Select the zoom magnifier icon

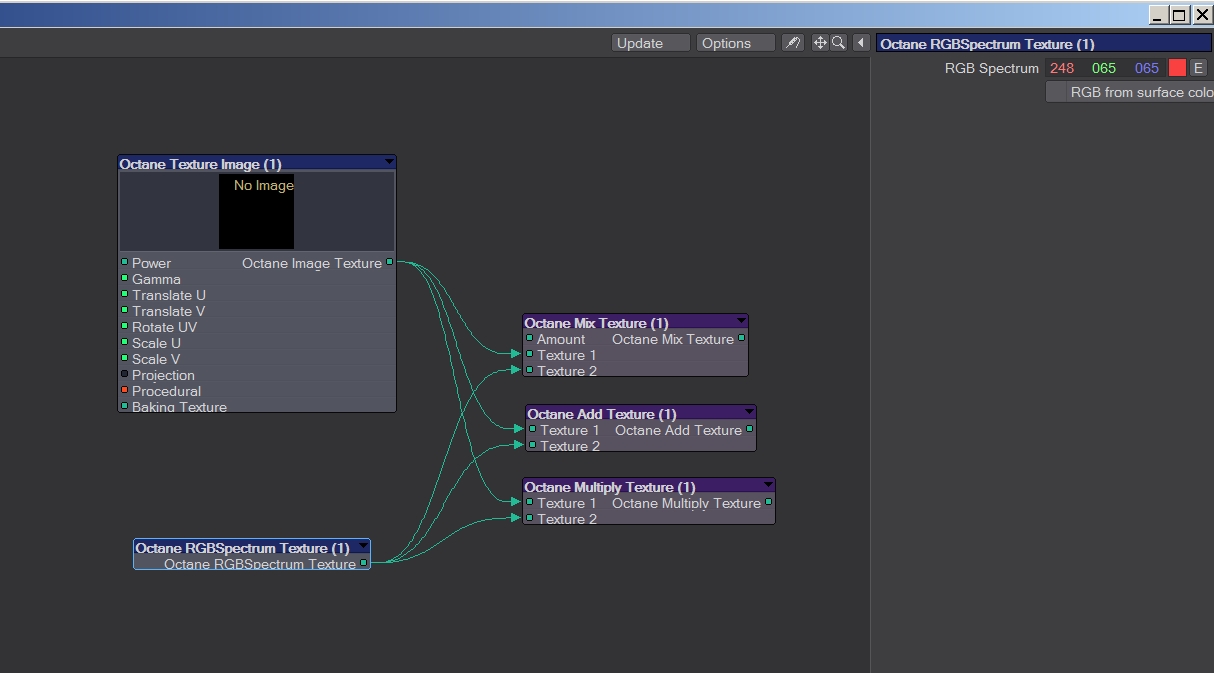[838, 43]
